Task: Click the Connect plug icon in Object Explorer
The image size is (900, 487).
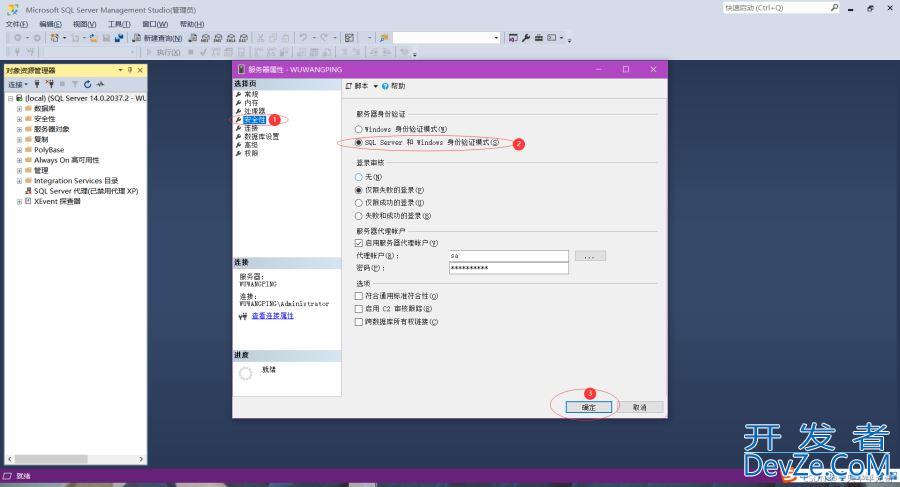Action: coord(37,84)
